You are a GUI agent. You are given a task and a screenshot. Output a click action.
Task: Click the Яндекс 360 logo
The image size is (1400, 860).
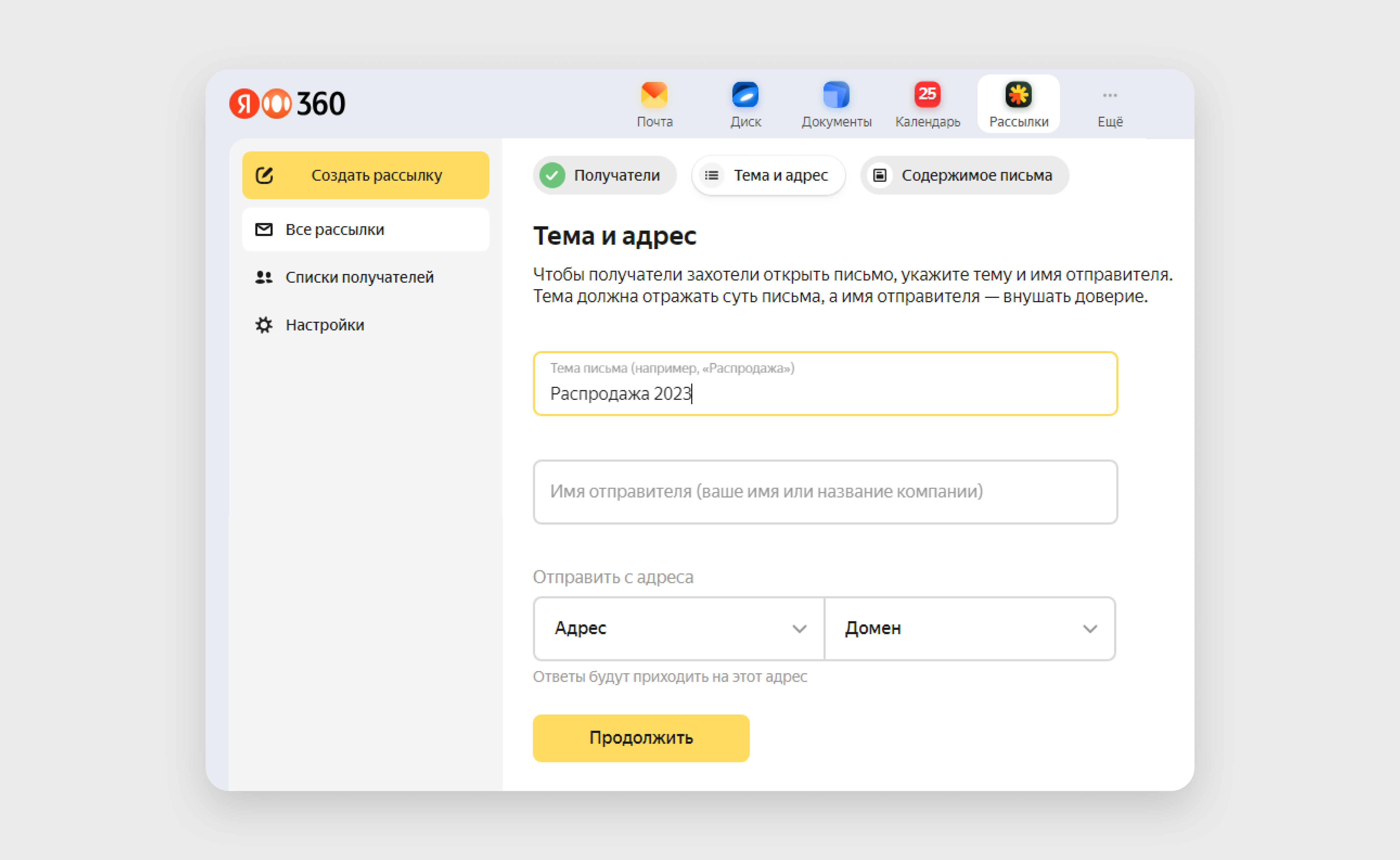[x=288, y=103]
